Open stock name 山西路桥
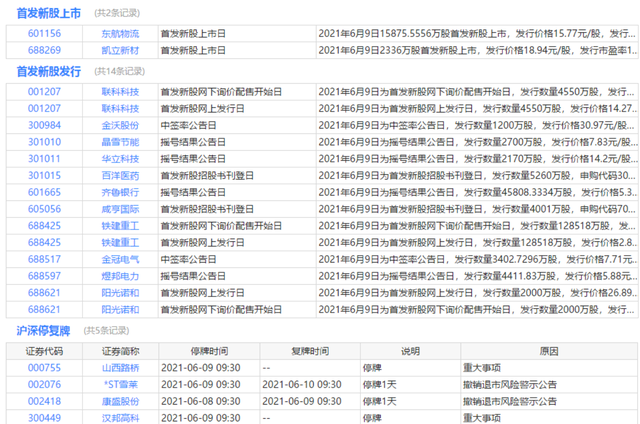 tap(120, 368)
